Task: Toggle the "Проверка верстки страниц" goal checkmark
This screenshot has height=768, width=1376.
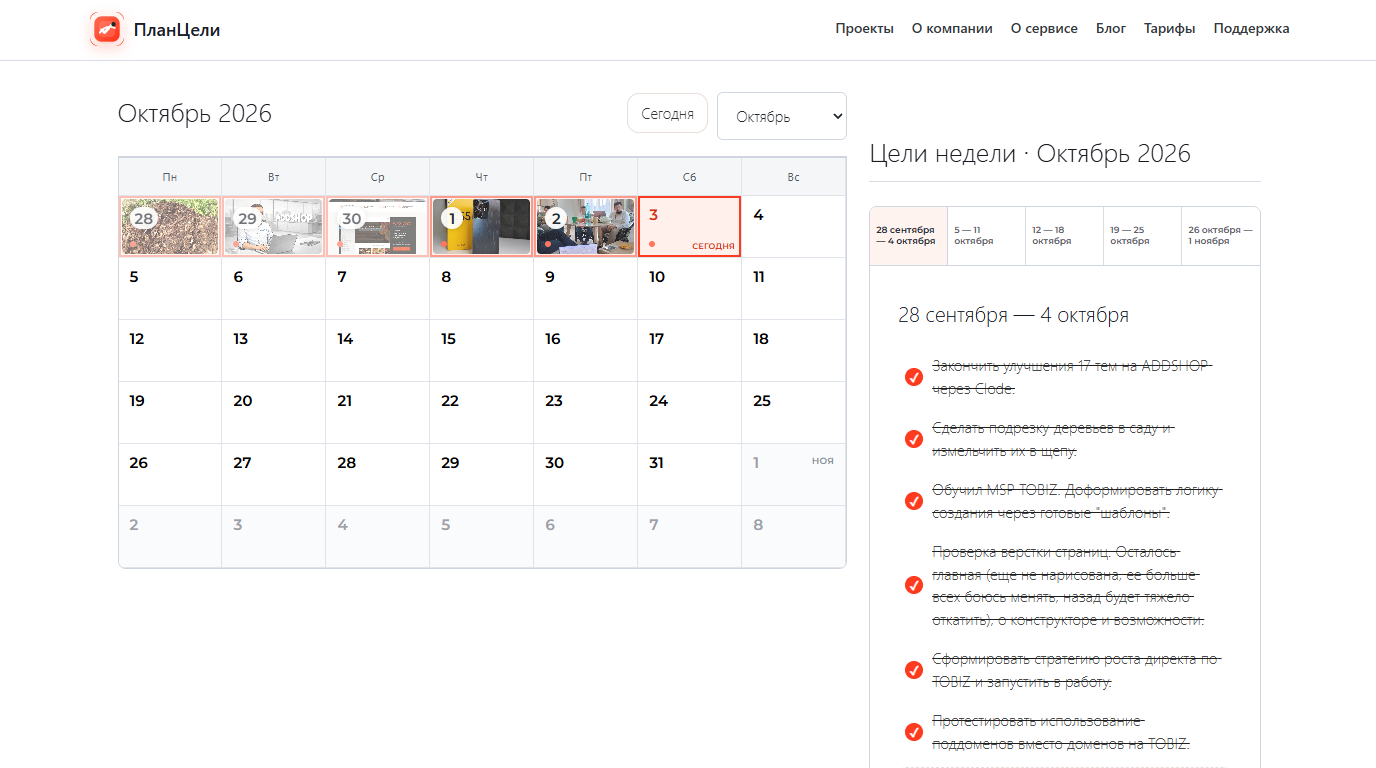Action: click(x=913, y=585)
